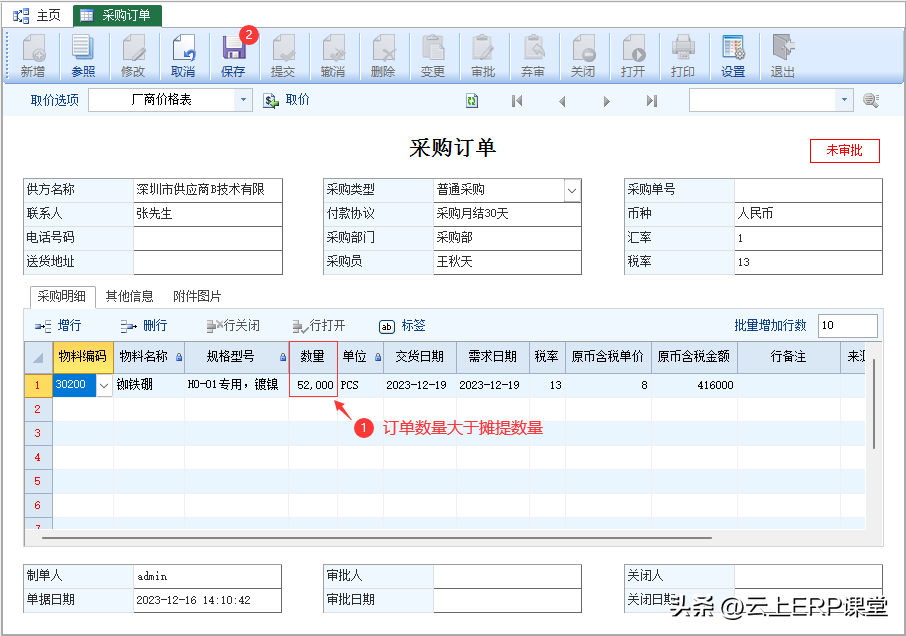Image resolution: width=906 pixels, height=636 pixels.
Task: Go to the previous record
Action: [x=562, y=101]
